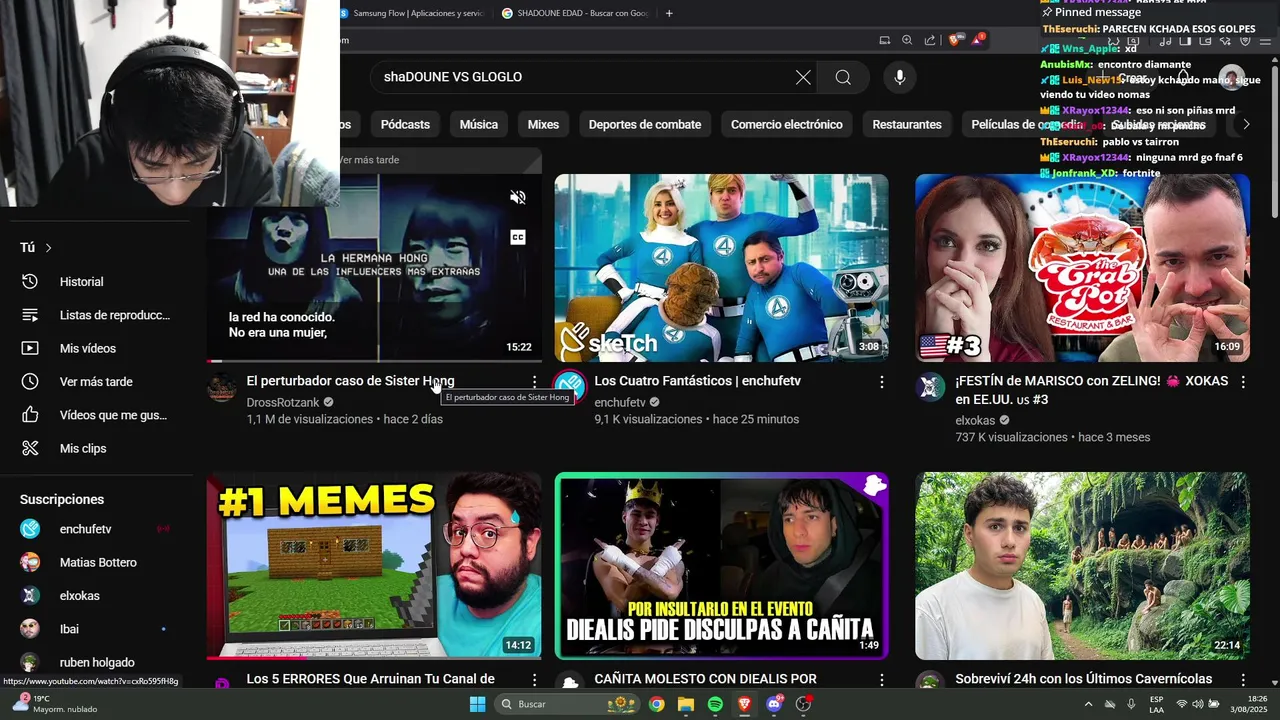Toggle subtitles on Sister Hong preview
This screenshot has width=1280, height=720.
pyautogui.click(x=518, y=237)
